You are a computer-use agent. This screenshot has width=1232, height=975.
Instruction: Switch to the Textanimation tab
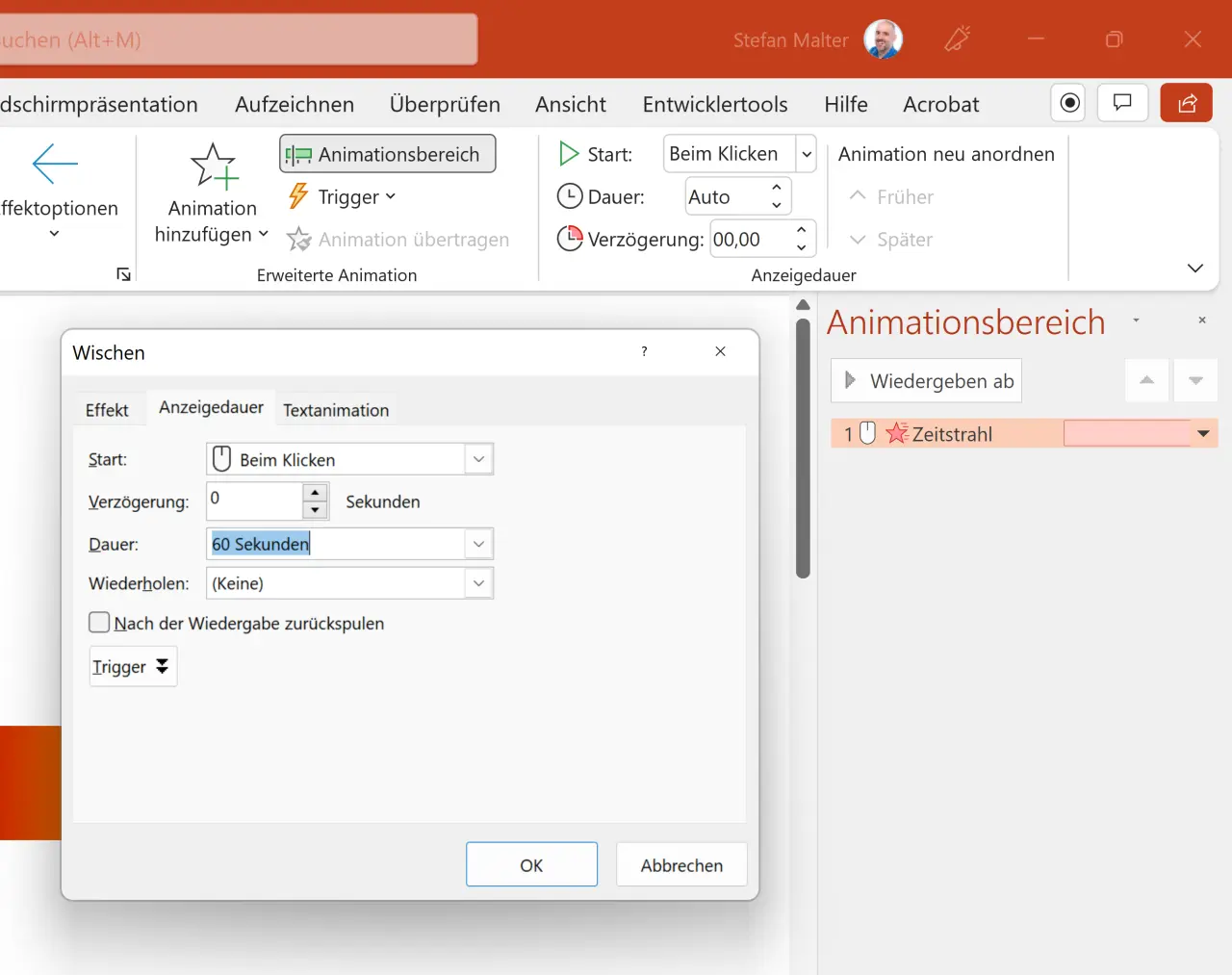pyautogui.click(x=336, y=410)
